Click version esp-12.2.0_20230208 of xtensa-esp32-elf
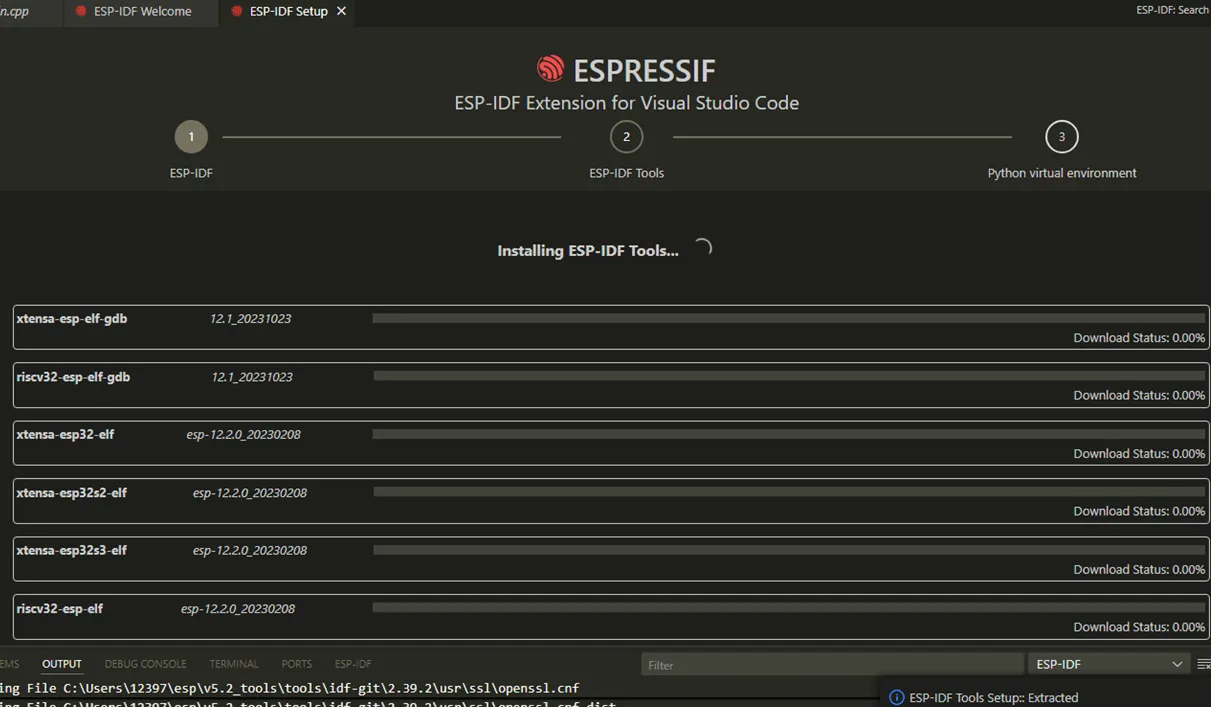Image resolution: width=1211 pixels, height=707 pixels. 243,435
